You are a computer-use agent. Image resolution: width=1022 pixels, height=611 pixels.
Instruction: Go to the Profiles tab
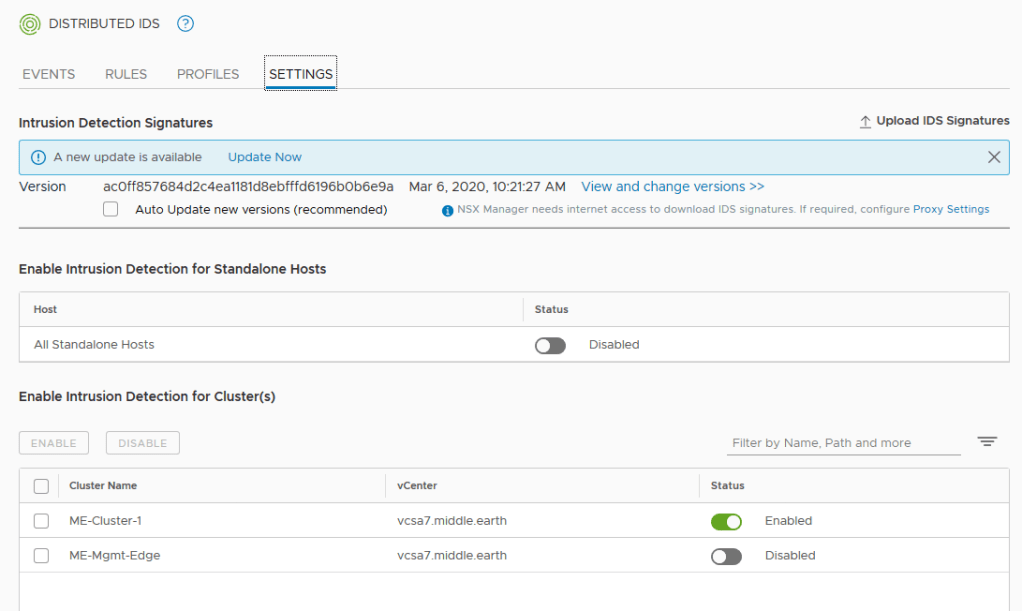(x=208, y=74)
